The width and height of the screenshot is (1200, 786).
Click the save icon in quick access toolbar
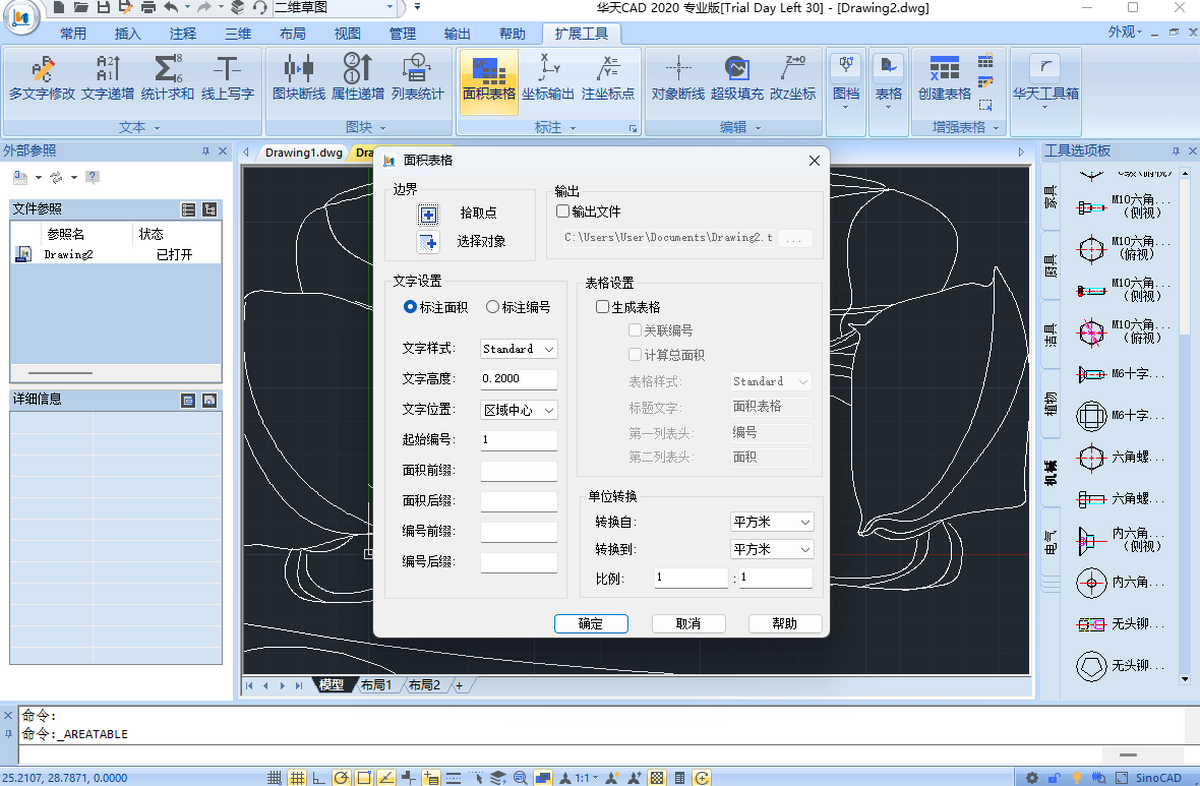click(x=103, y=8)
